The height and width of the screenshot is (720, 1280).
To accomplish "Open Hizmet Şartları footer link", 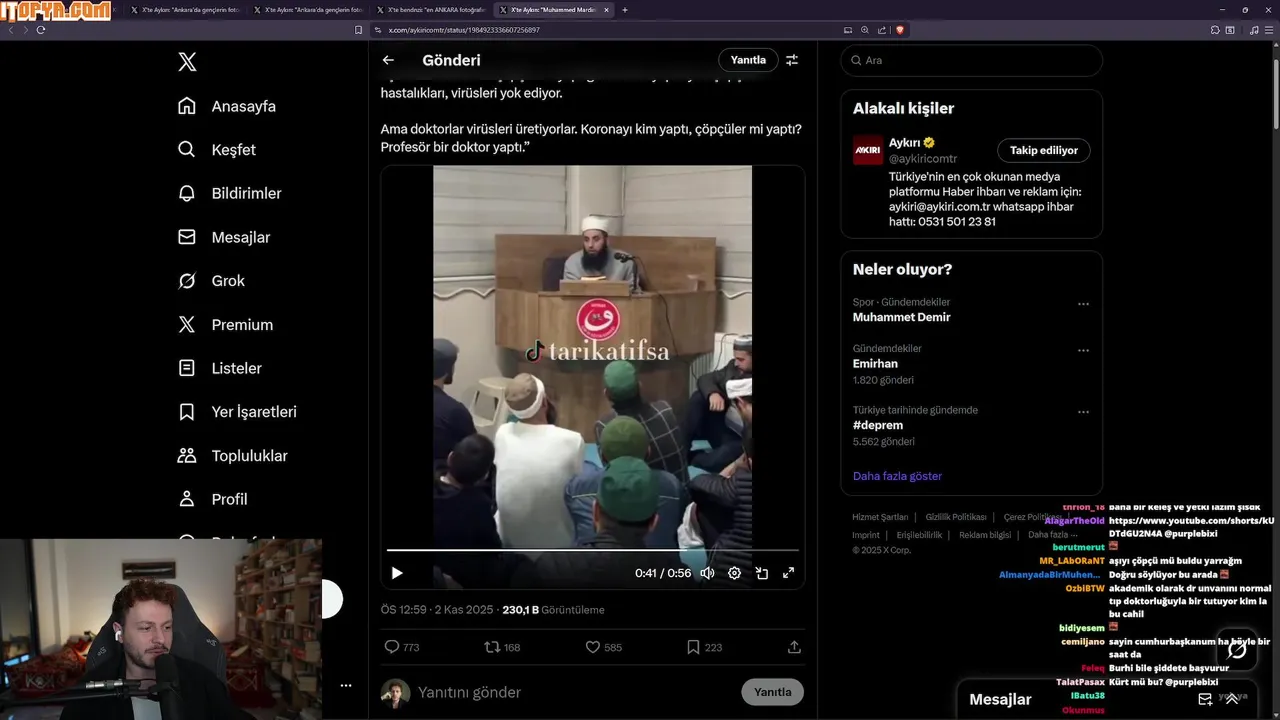I will pos(880,517).
